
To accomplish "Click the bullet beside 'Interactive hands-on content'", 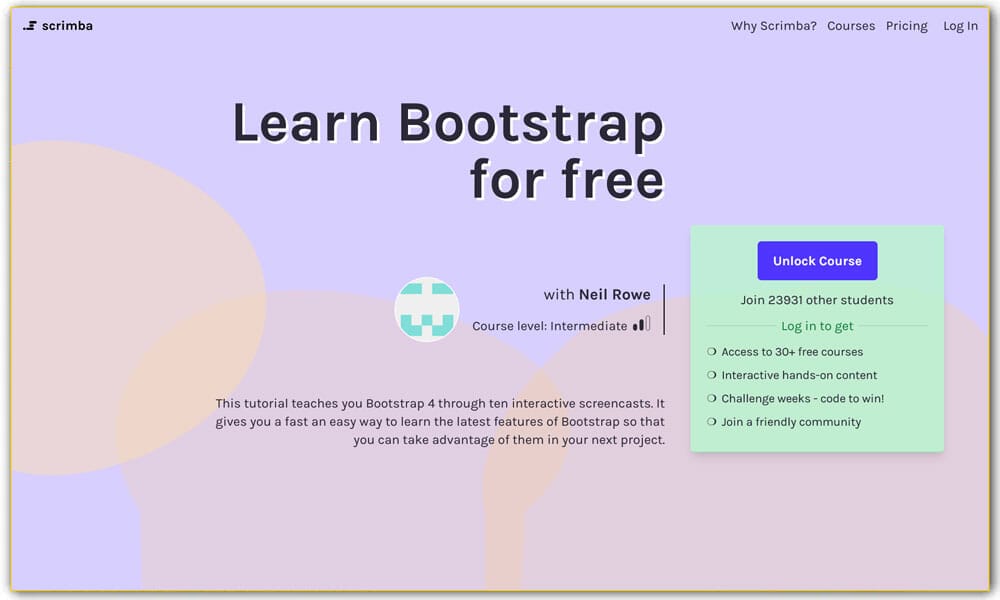I will point(710,375).
